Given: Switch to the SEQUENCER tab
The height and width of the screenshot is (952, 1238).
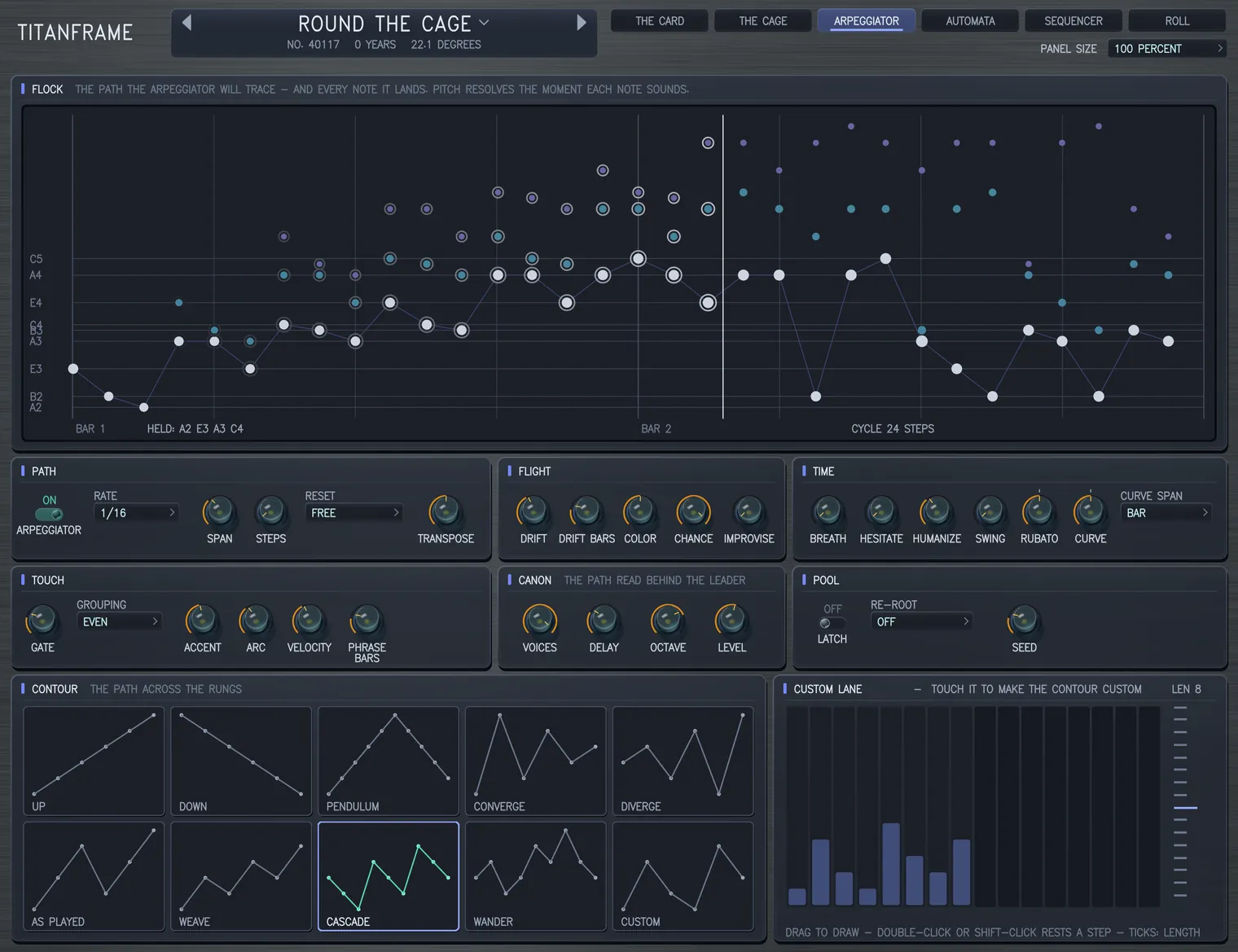Looking at the screenshot, I should (x=1073, y=21).
